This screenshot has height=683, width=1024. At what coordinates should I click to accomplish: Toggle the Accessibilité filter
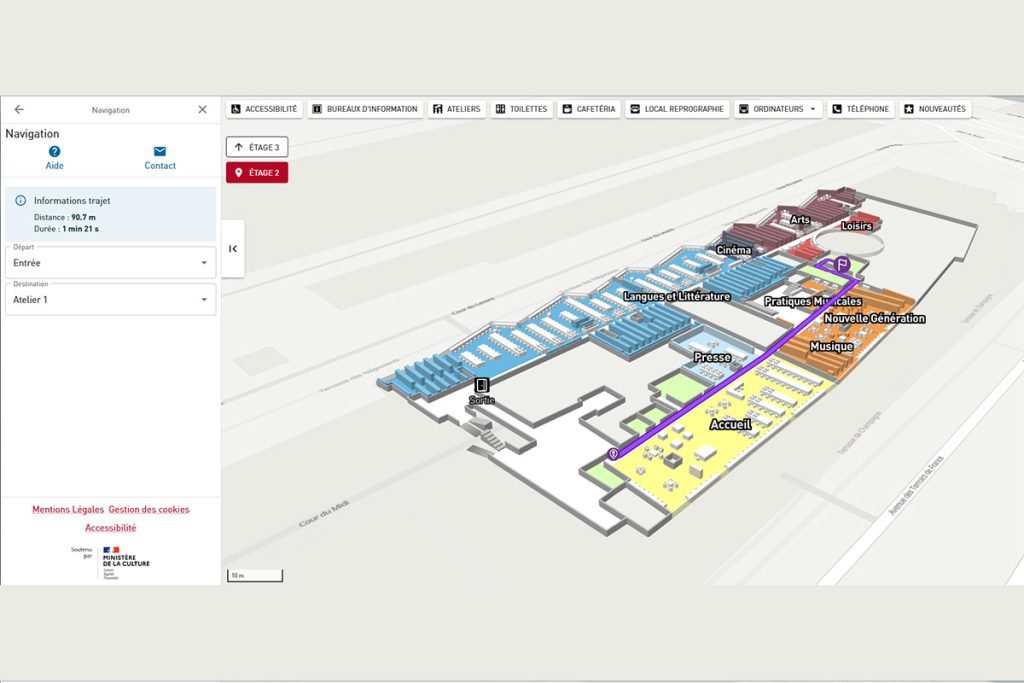click(x=264, y=109)
